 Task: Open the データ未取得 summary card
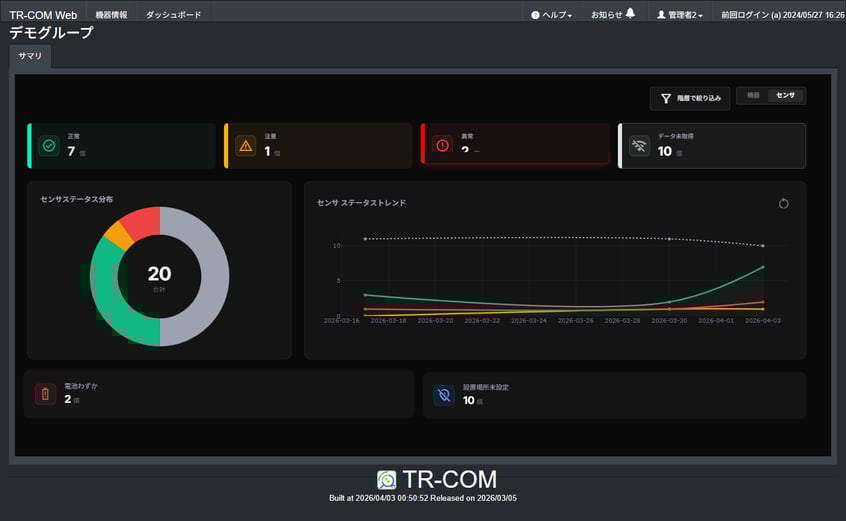(712, 146)
